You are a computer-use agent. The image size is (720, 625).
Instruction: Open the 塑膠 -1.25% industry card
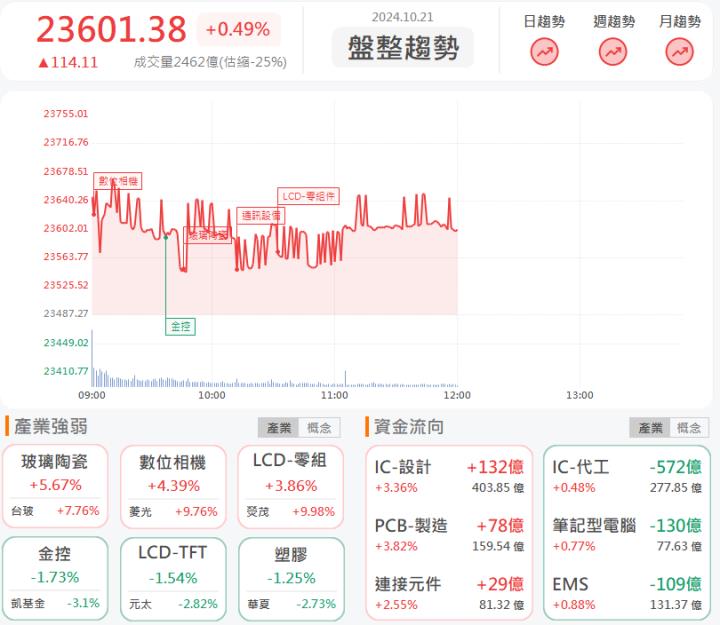click(291, 578)
